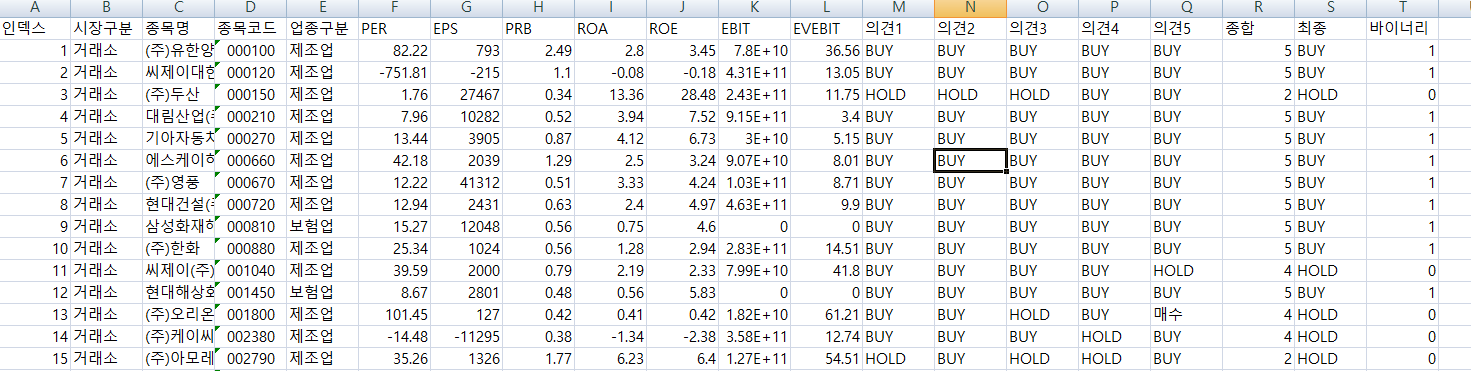The width and height of the screenshot is (1471, 371).
Task: Click PER value -751.81
Action: click(x=396, y=72)
